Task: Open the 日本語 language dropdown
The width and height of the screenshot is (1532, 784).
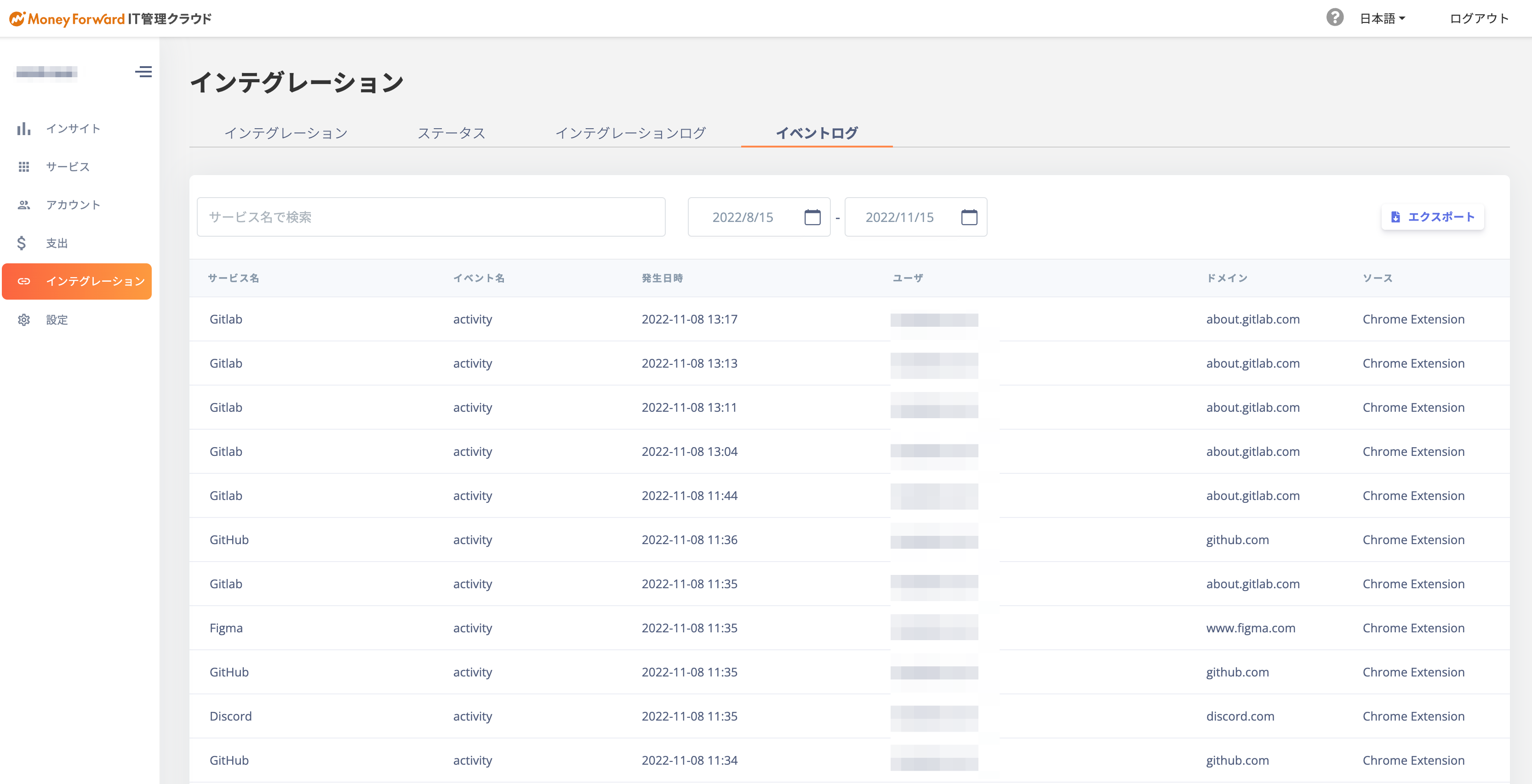Action: pos(1383,18)
